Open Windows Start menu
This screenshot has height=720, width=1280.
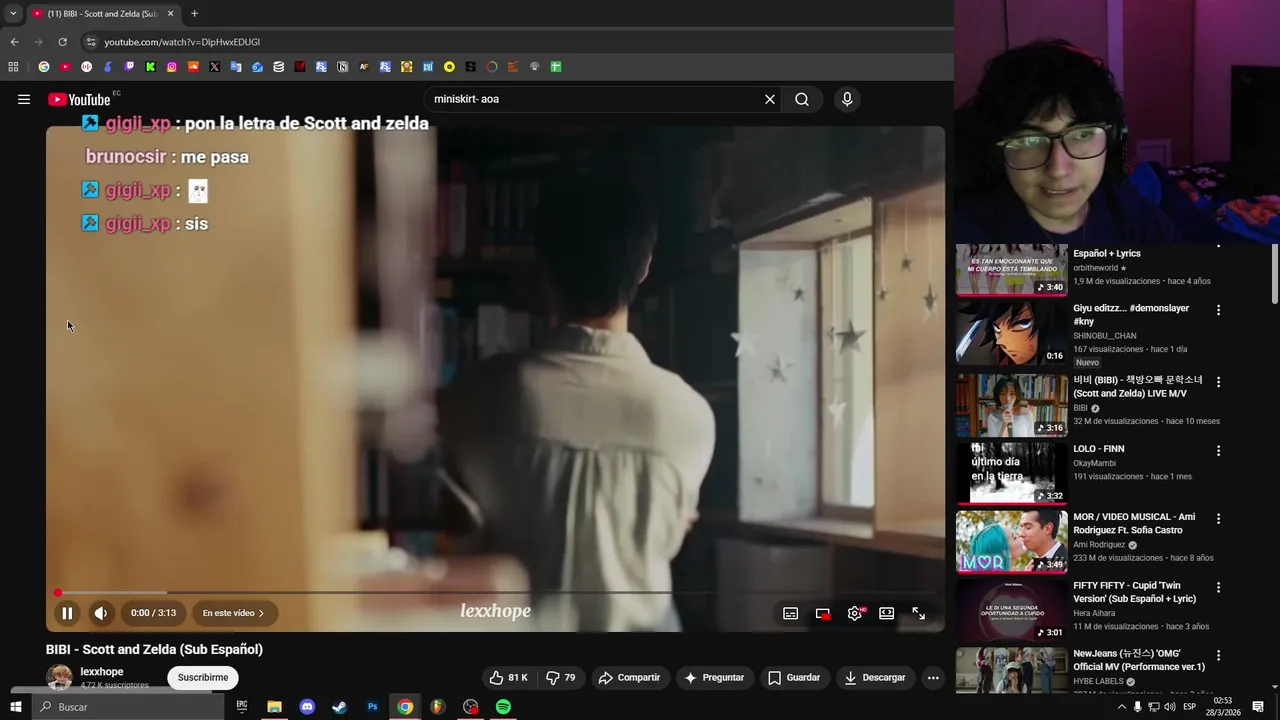[x=15, y=707]
